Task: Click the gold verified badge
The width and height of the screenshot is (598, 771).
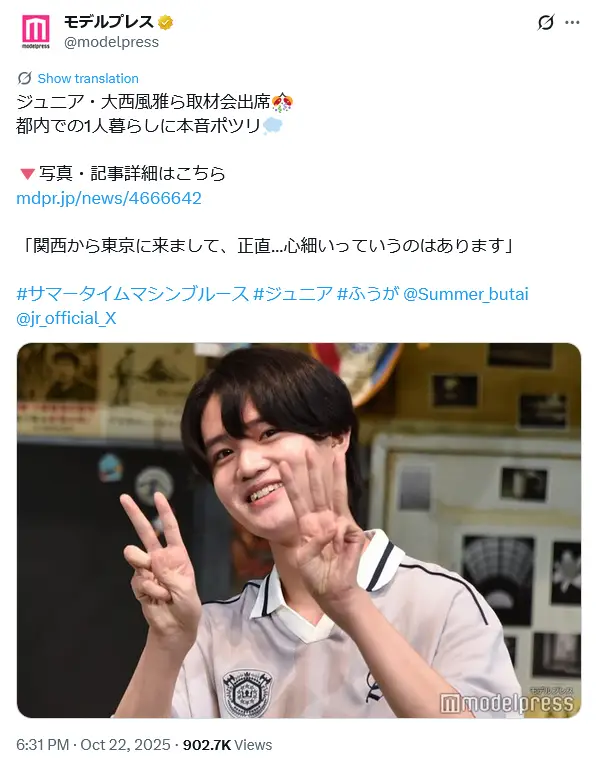Action: (x=165, y=22)
